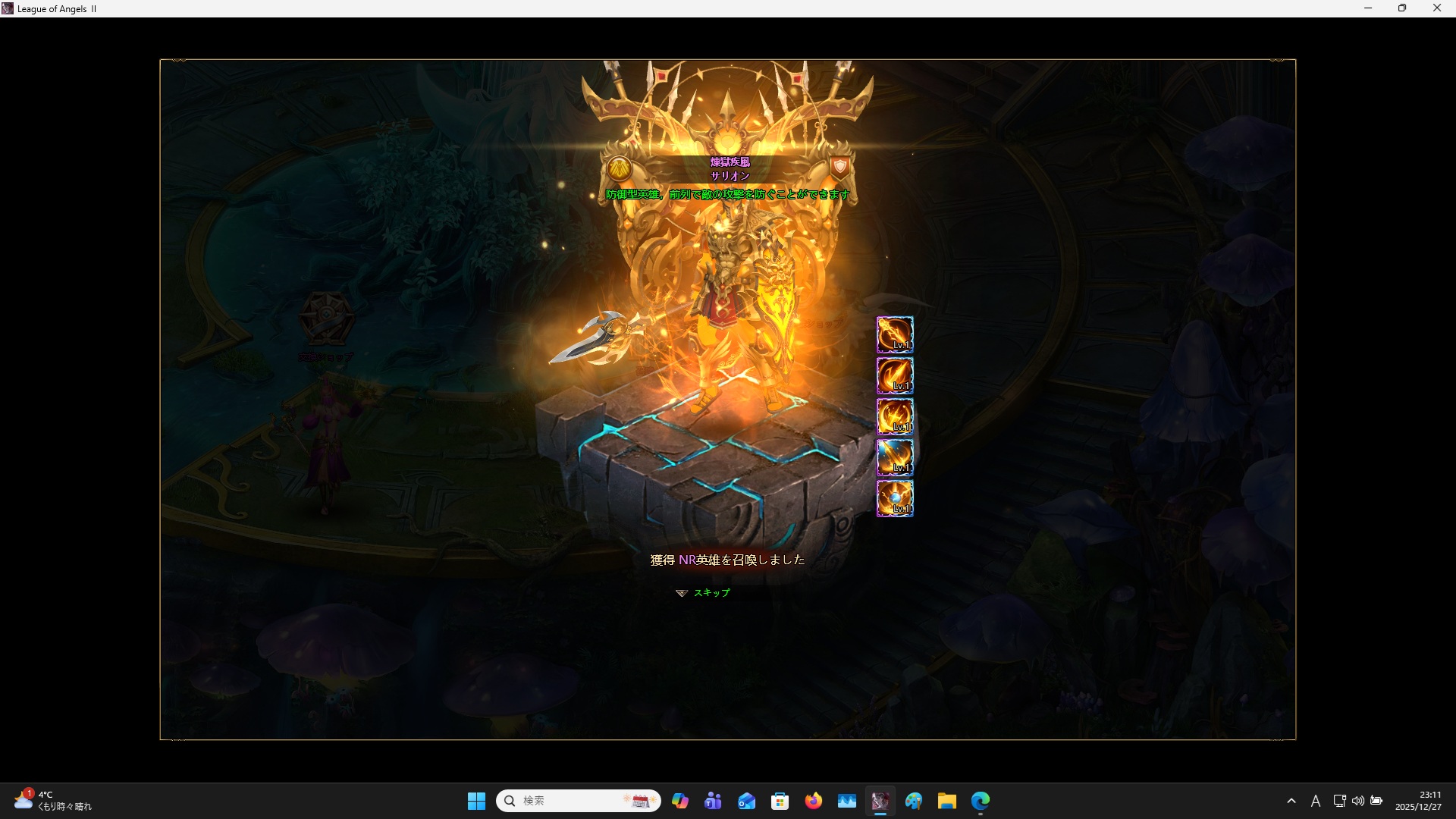Click the スキップ skip link

711,593
